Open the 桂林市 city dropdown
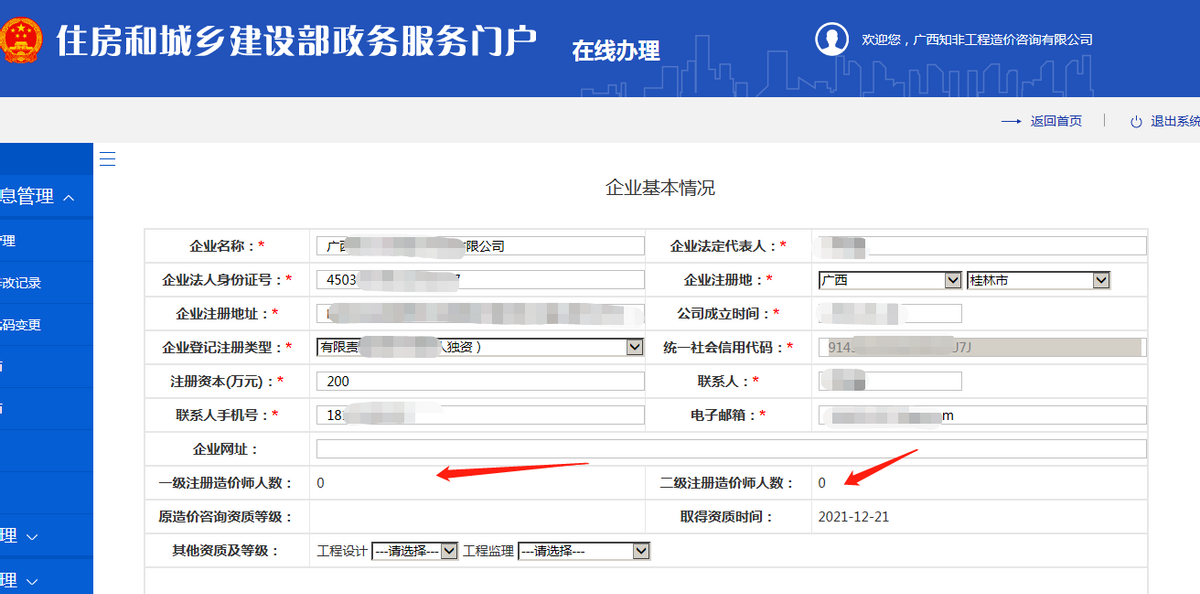This screenshot has height=594, width=1200. tap(1101, 279)
